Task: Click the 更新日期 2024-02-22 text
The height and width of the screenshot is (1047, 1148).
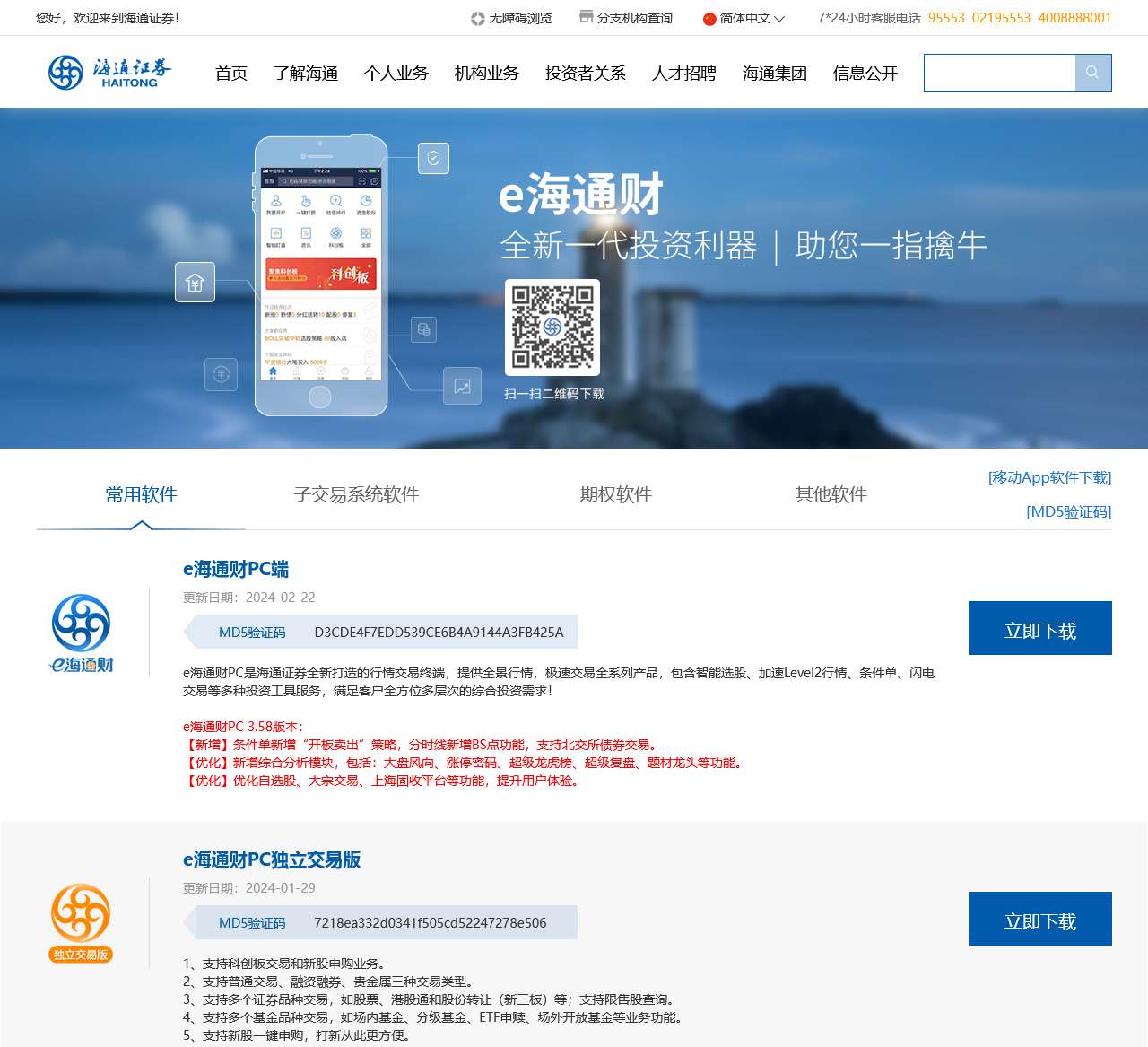Action: 249,598
